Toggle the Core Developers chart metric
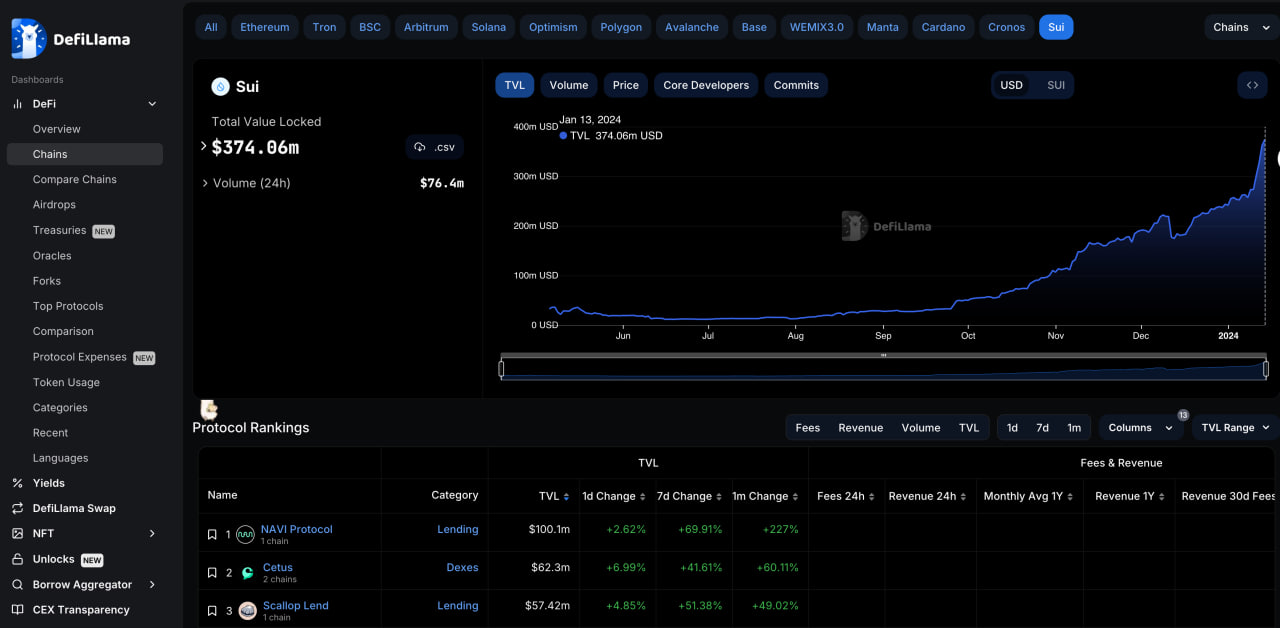The height and width of the screenshot is (628, 1280). click(706, 85)
